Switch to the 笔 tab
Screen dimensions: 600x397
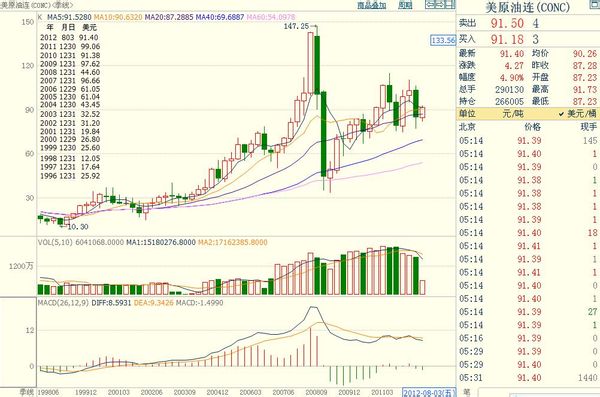click(x=466, y=392)
